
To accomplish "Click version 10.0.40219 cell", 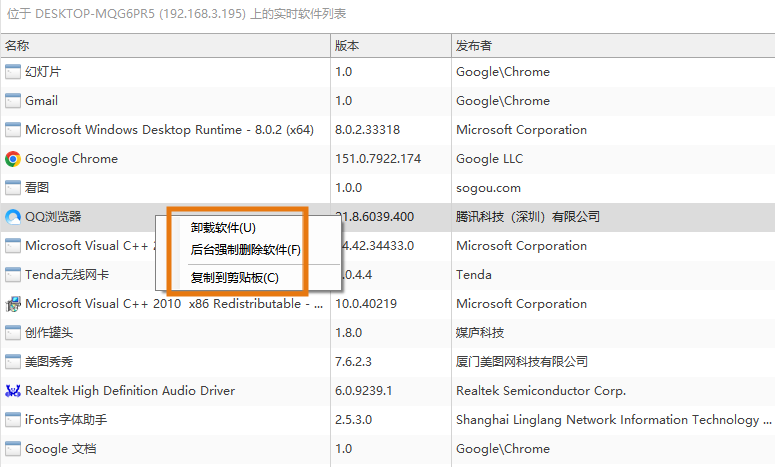I will (x=366, y=304).
